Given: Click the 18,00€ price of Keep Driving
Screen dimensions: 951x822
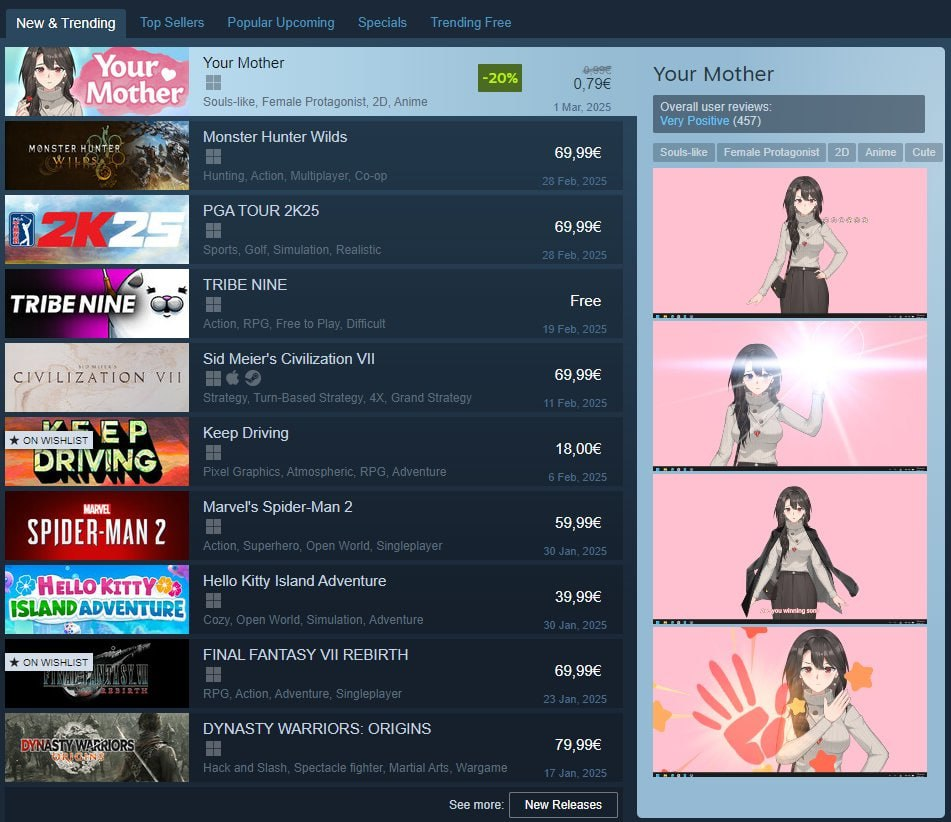Looking at the screenshot, I should coord(578,449).
